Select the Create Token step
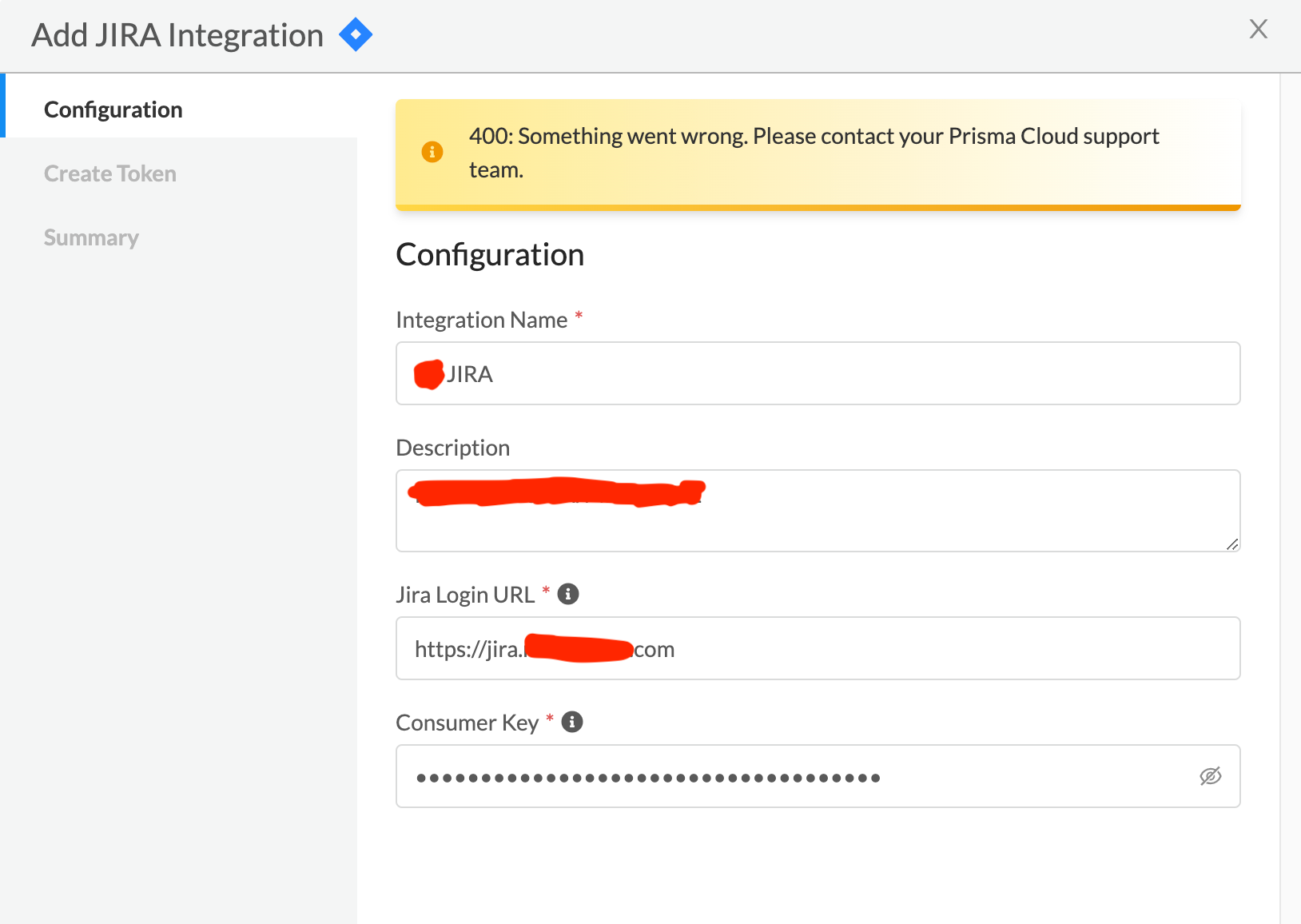The width and height of the screenshot is (1301, 924). tap(109, 173)
